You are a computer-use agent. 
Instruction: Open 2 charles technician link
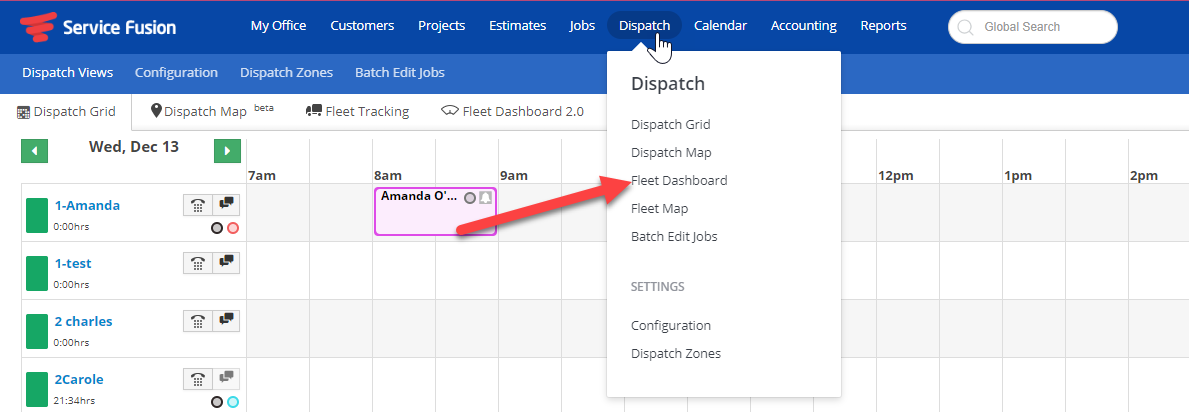tap(83, 321)
